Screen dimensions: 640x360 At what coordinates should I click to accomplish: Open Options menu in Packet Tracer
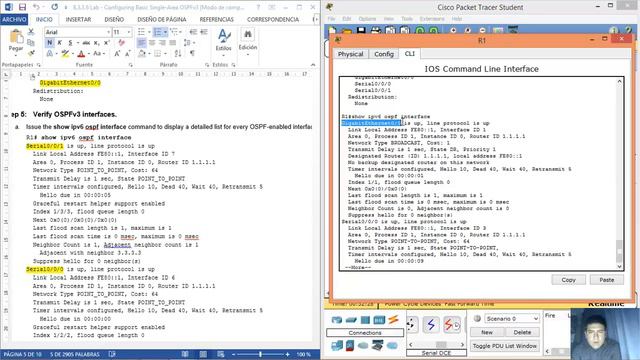click(367, 19)
